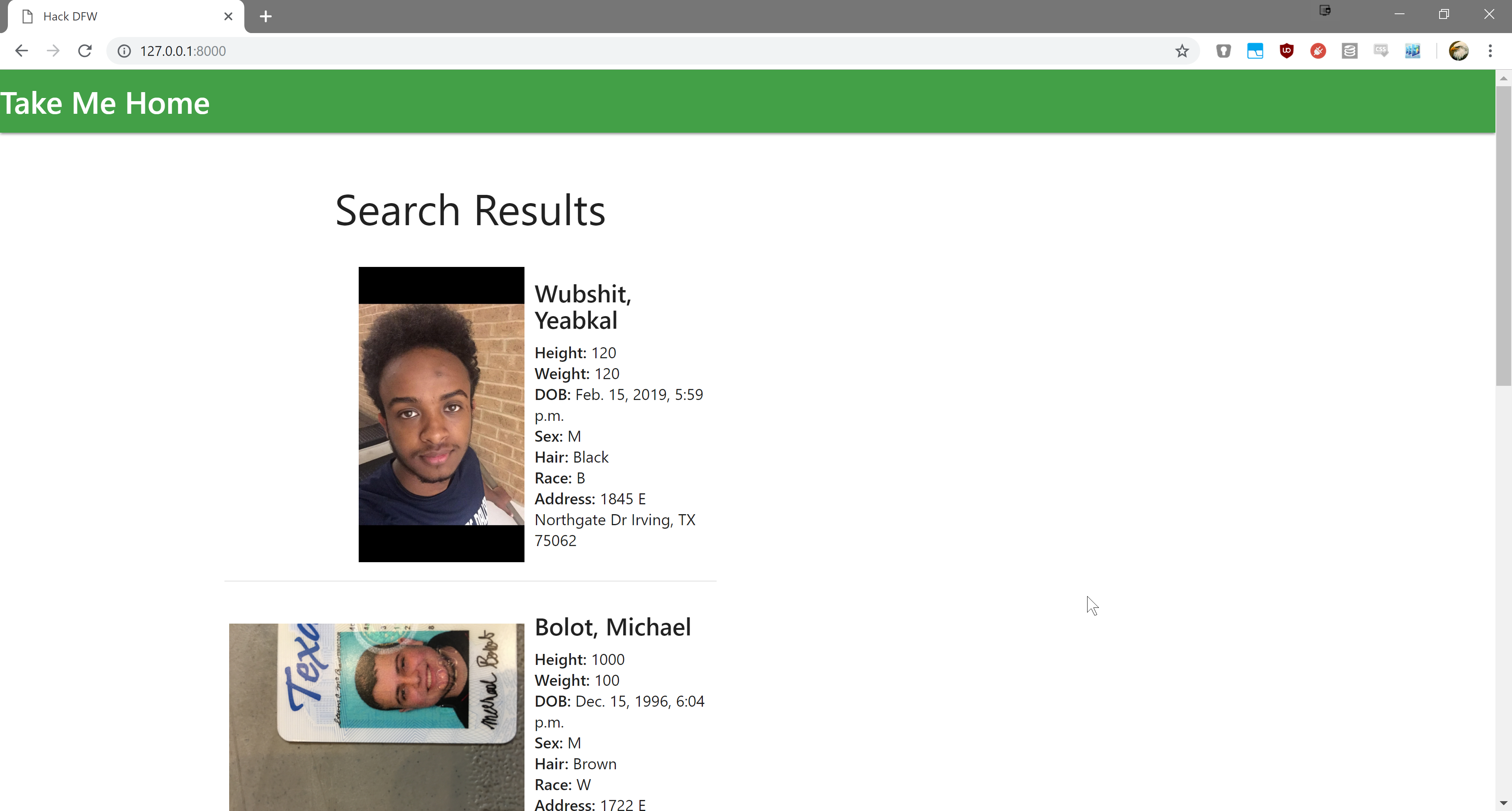This screenshot has height=811, width=1512.
Task: Open the eagle profile avatar menu
Action: [1458, 51]
